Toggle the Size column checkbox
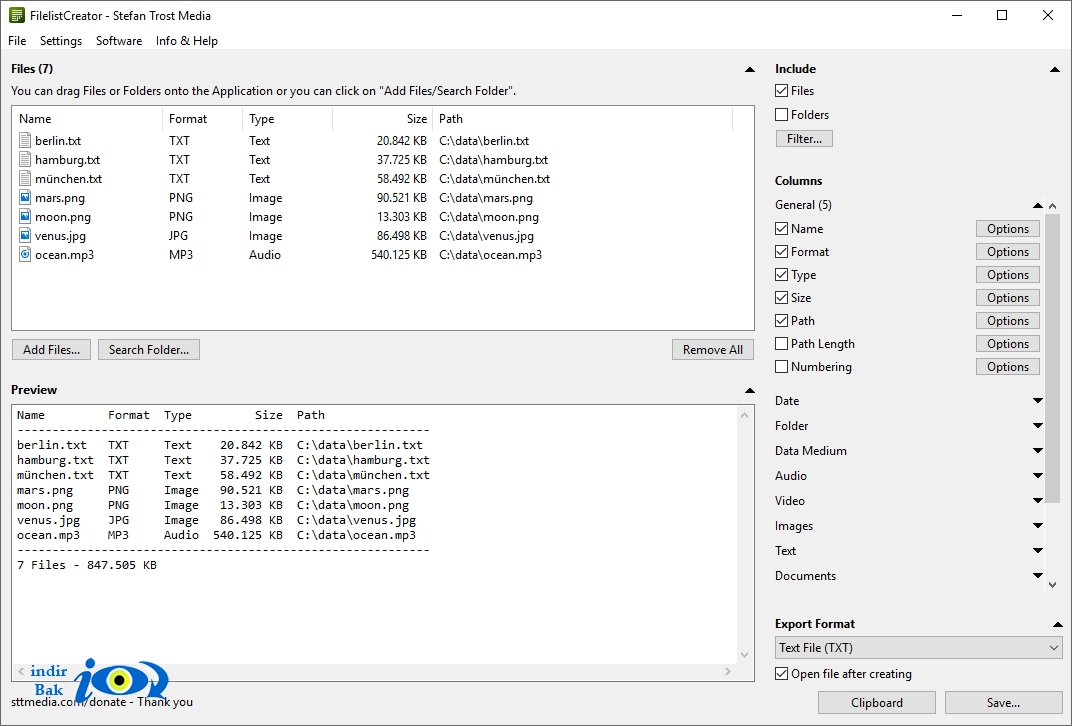 781,297
